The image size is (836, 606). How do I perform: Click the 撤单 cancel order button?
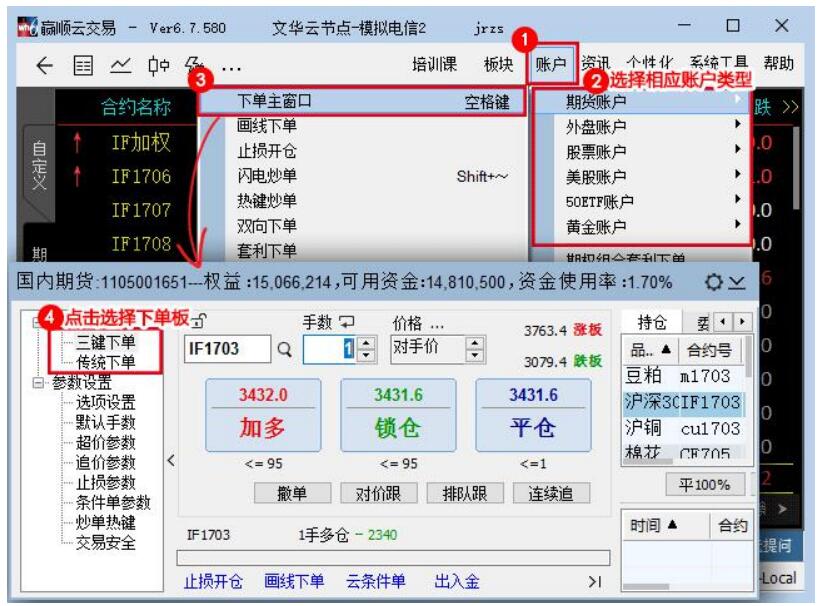pos(292,494)
